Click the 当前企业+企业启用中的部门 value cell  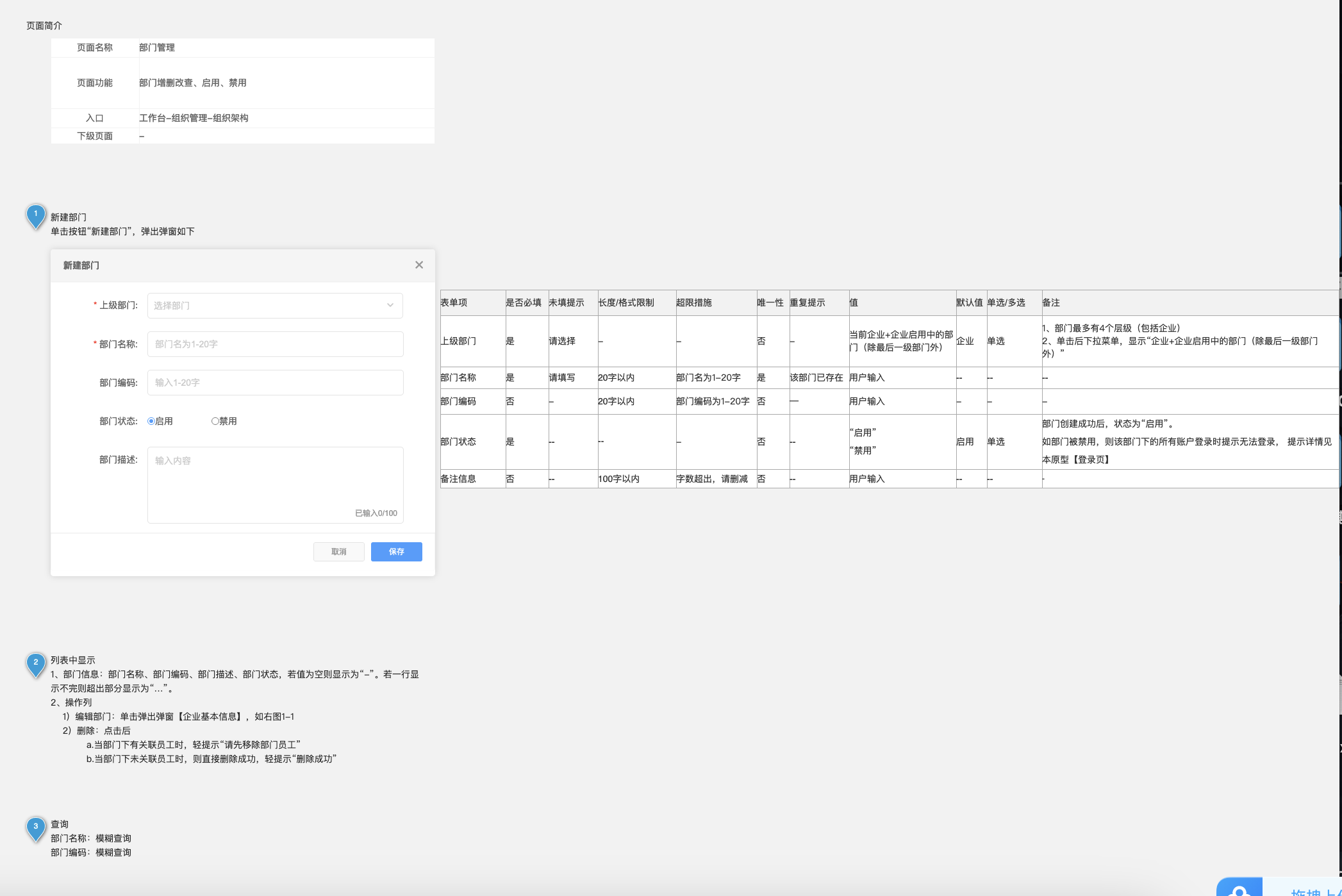pos(901,341)
